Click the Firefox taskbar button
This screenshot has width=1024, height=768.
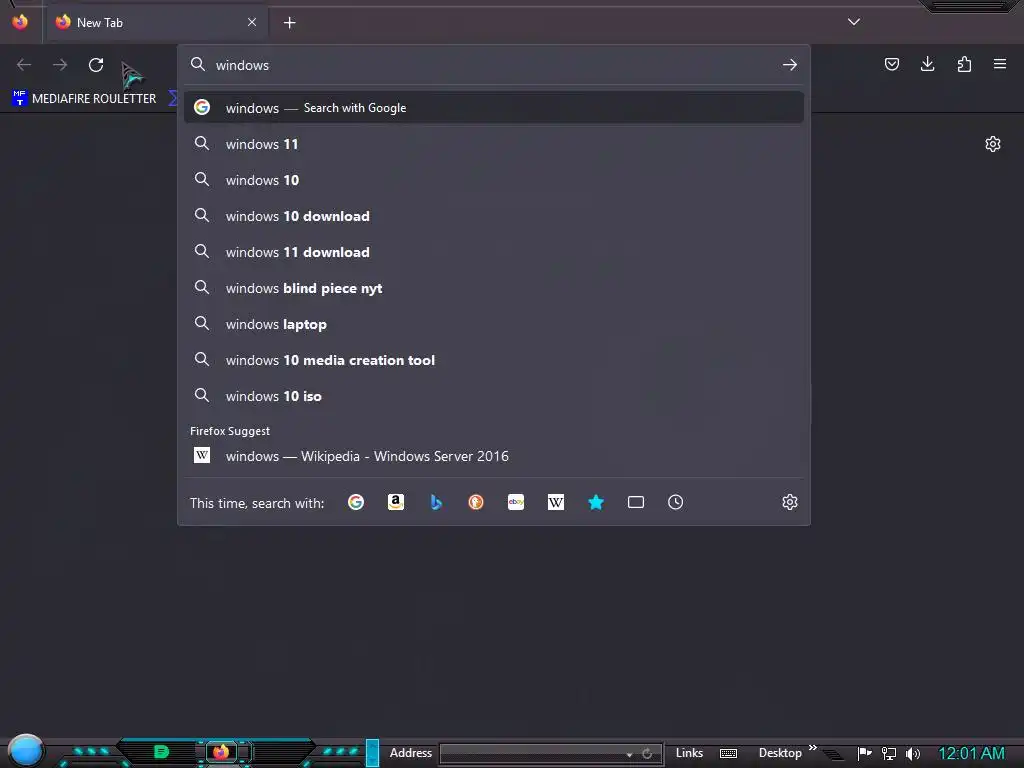(221, 752)
